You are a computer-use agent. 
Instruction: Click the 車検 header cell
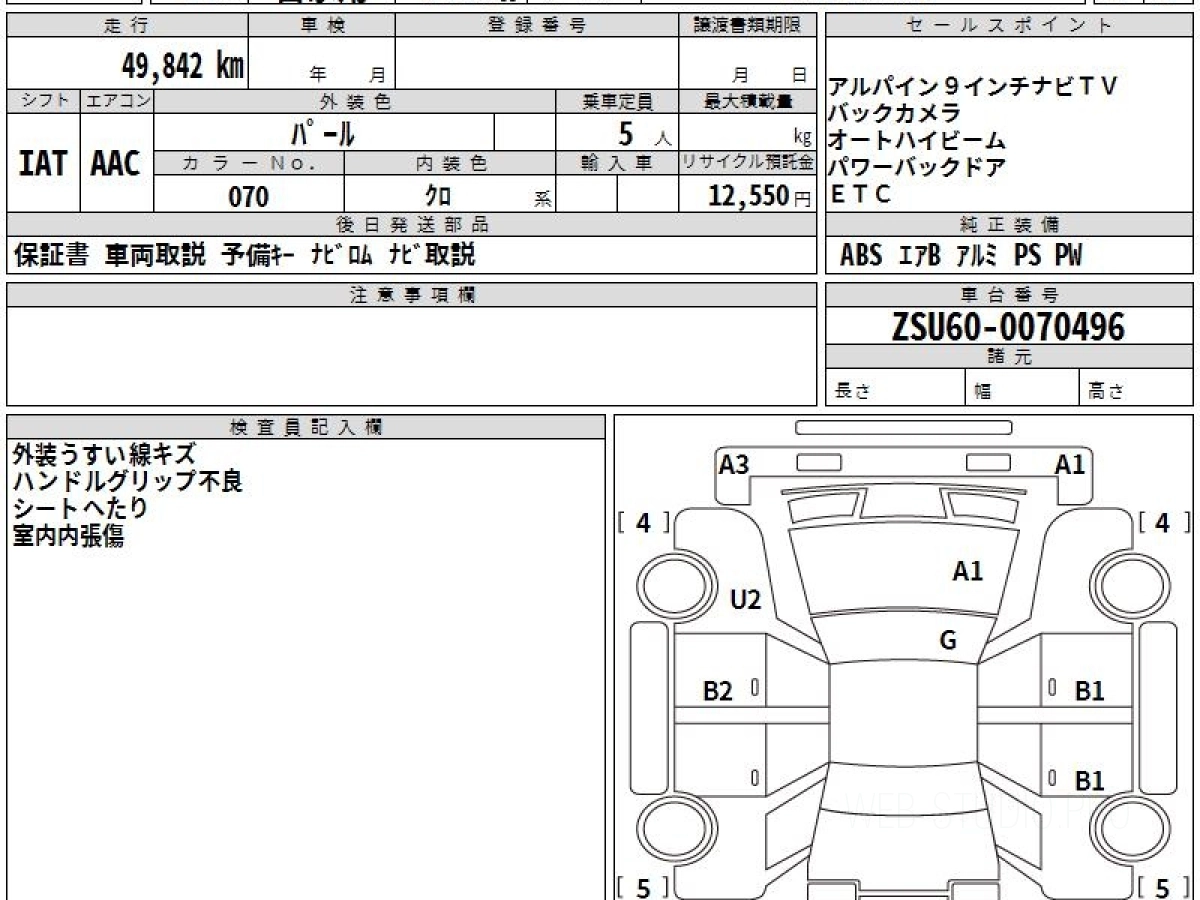coord(322,26)
